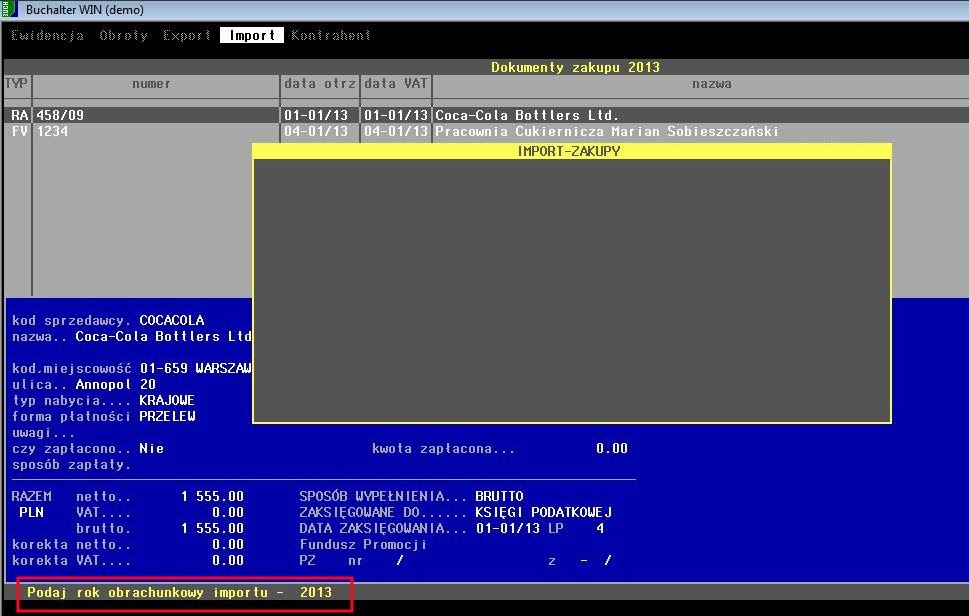The height and width of the screenshot is (616, 969).
Task: Click the korekta netto value 0.00
Action: point(228,544)
